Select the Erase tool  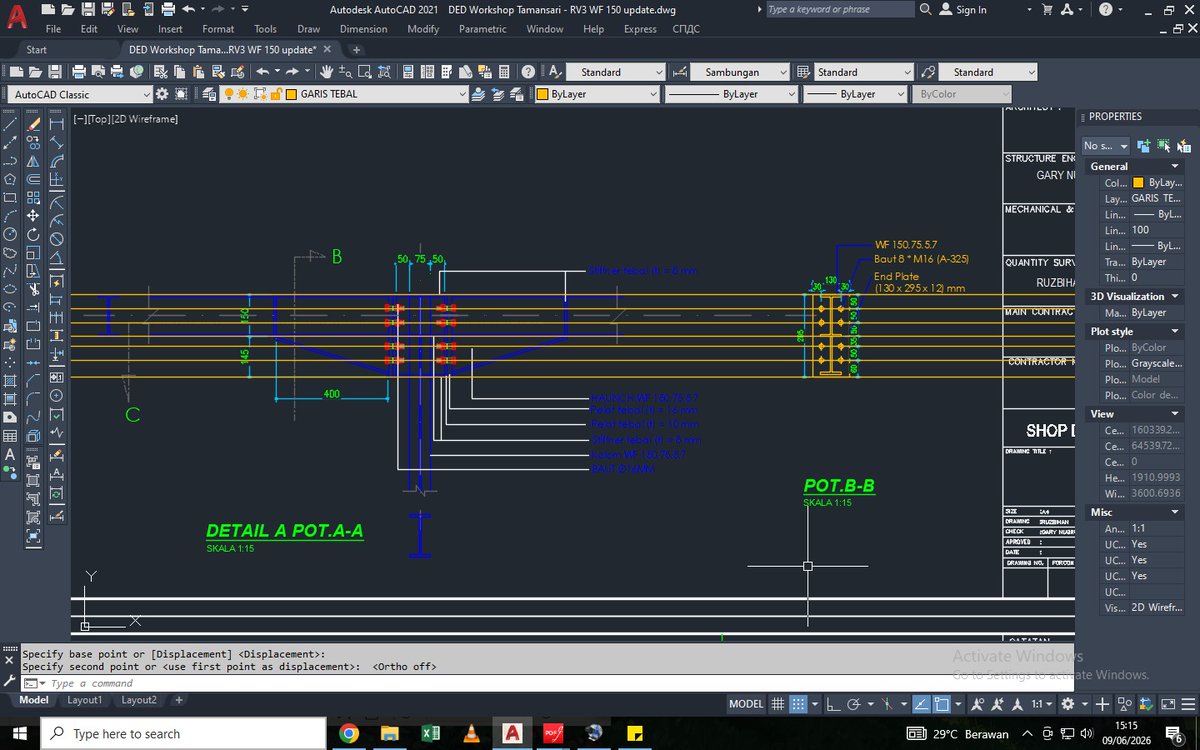click(x=33, y=124)
